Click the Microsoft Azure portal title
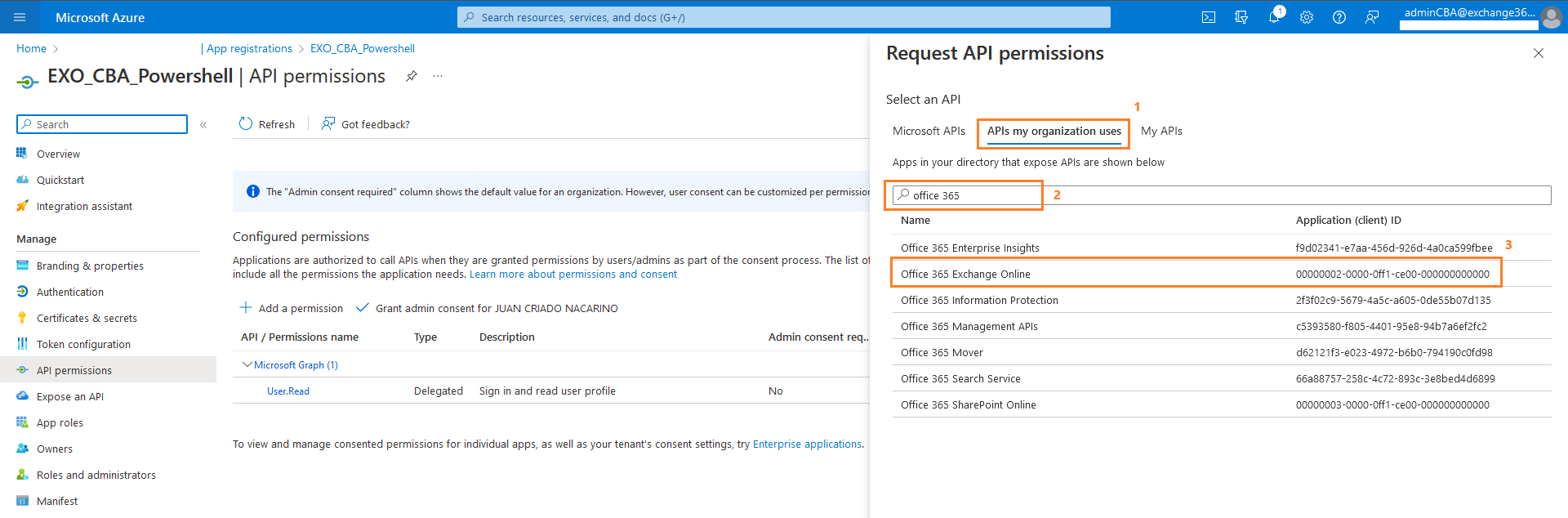Image resolution: width=1568 pixels, height=518 pixels. [x=100, y=17]
